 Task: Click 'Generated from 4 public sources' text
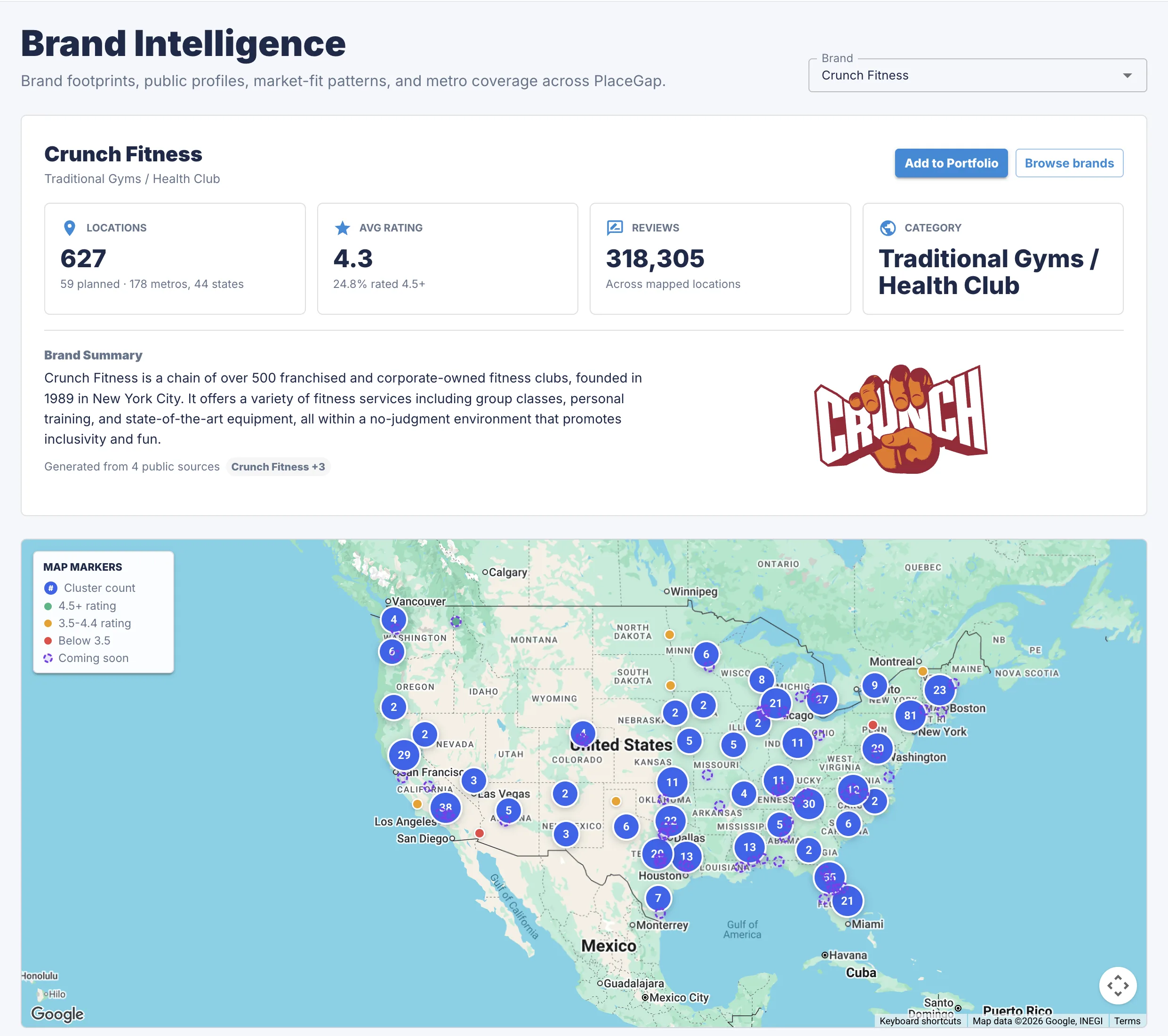tap(132, 467)
